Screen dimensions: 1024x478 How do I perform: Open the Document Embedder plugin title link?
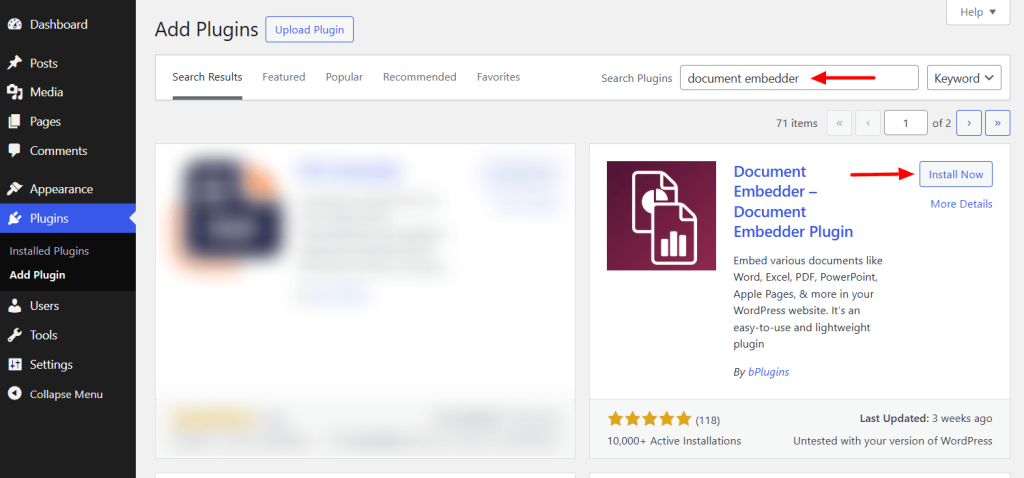pyautogui.click(x=793, y=202)
